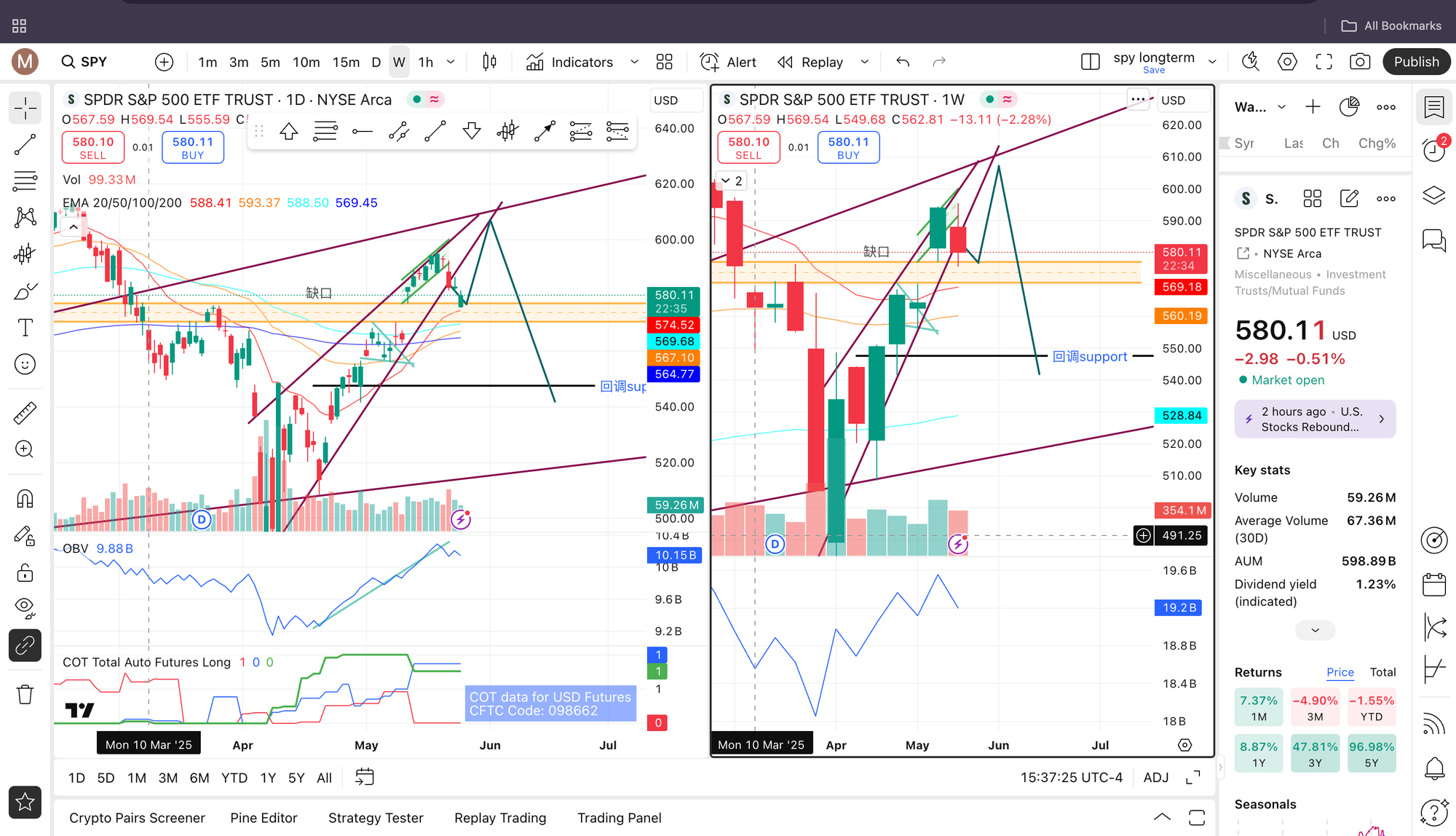Toggle ADJ adjusted data setting
This screenshot has width=1456, height=836.
click(x=1156, y=778)
